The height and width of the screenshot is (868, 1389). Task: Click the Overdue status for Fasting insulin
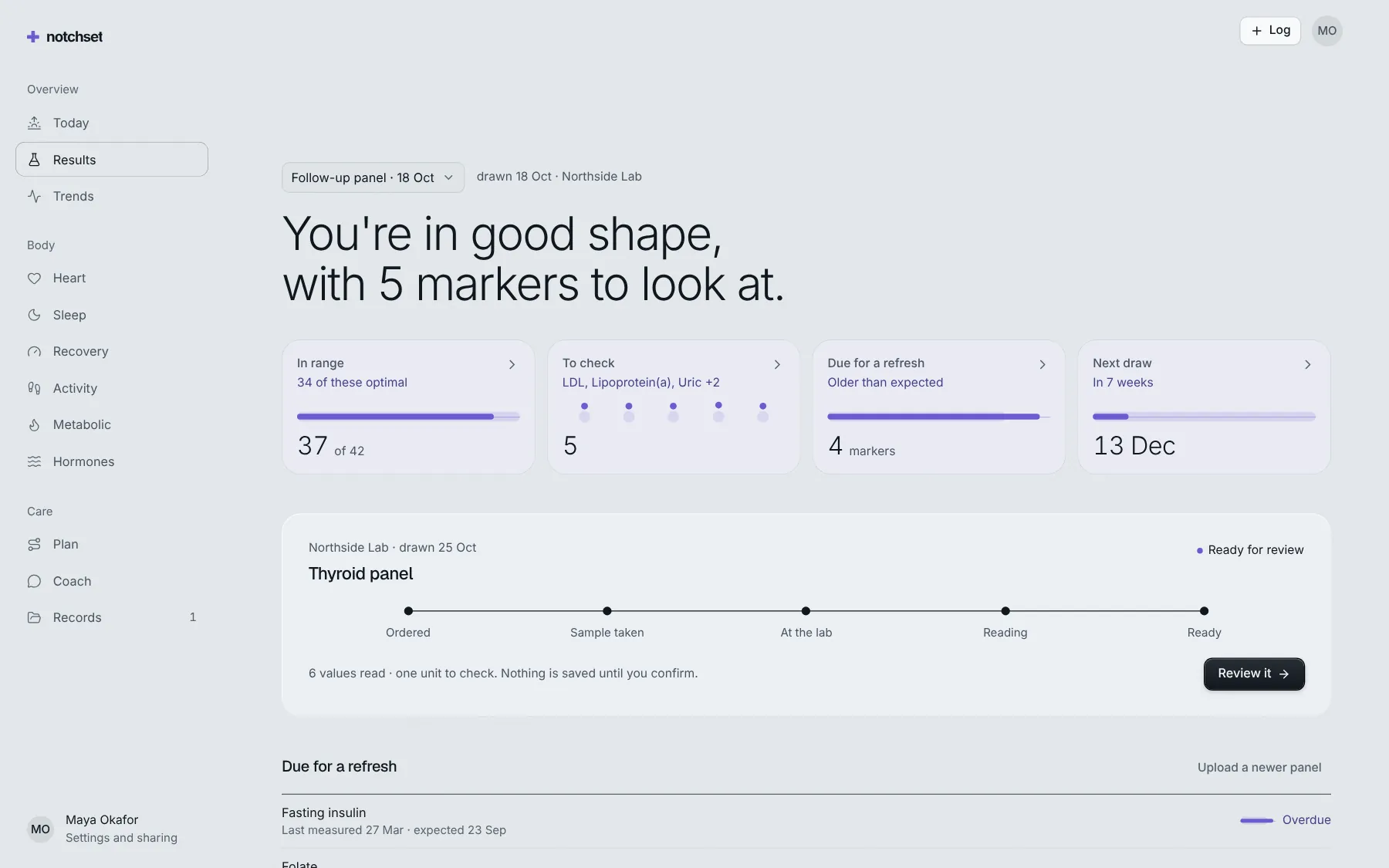1306,819
